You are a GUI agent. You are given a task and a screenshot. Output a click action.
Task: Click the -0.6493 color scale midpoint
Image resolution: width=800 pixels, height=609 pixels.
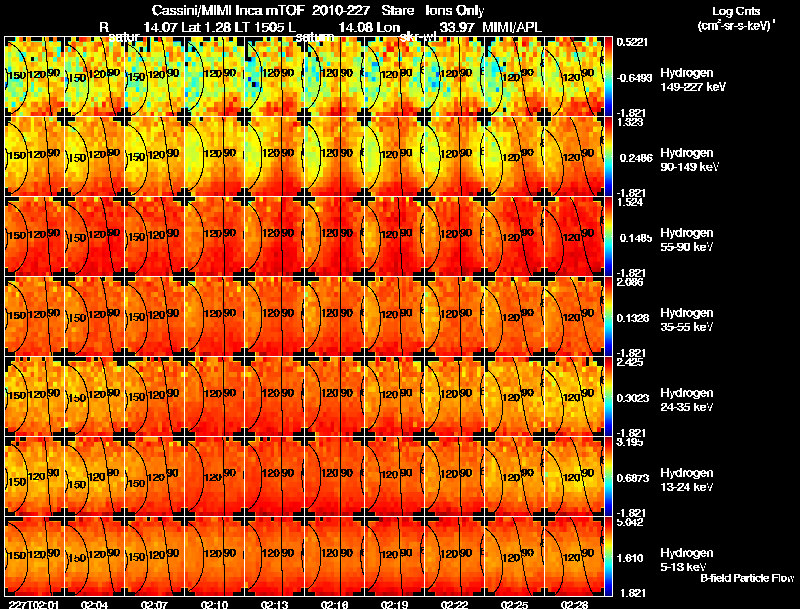(634, 78)
